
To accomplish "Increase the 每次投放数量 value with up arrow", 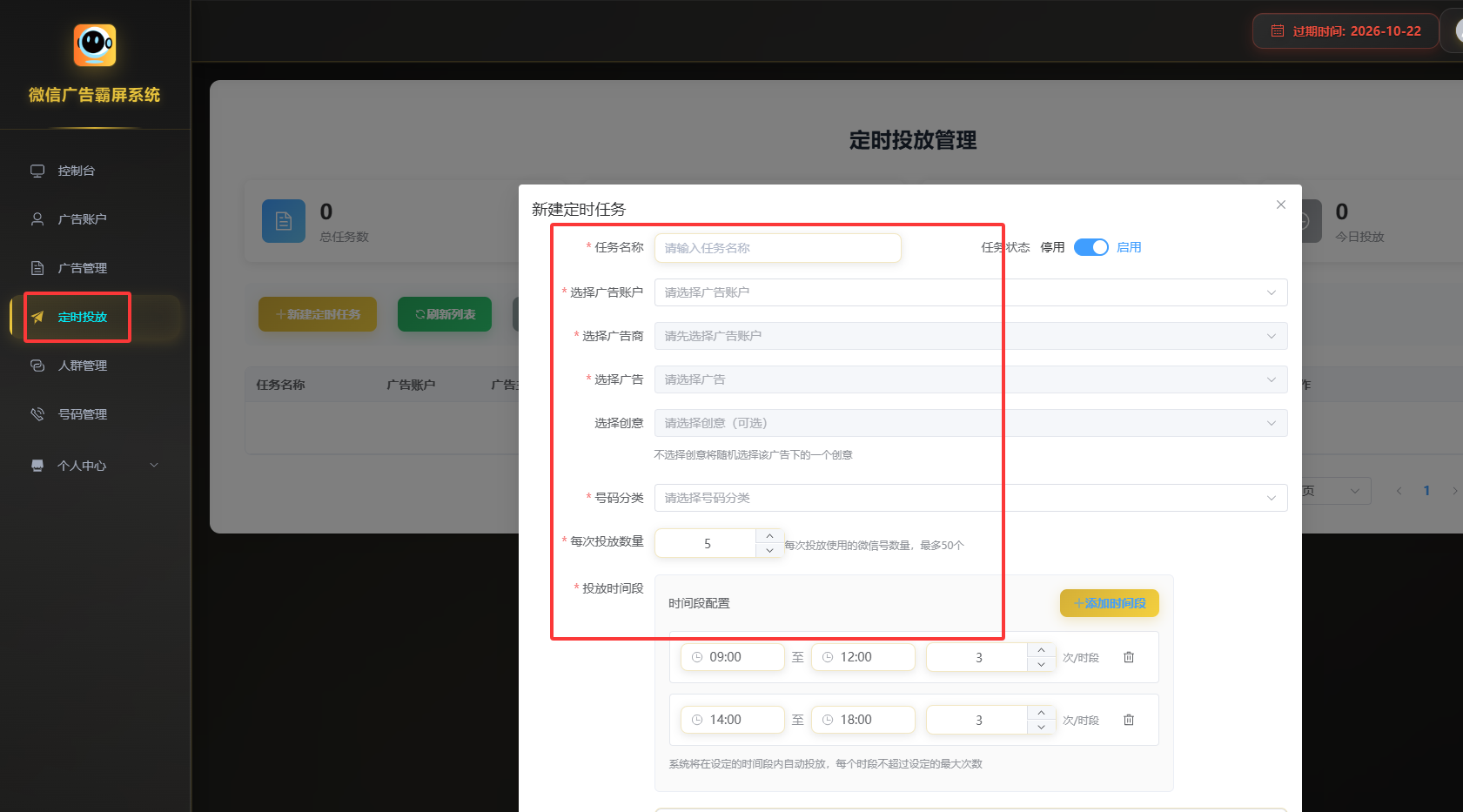I will [769, 536].
